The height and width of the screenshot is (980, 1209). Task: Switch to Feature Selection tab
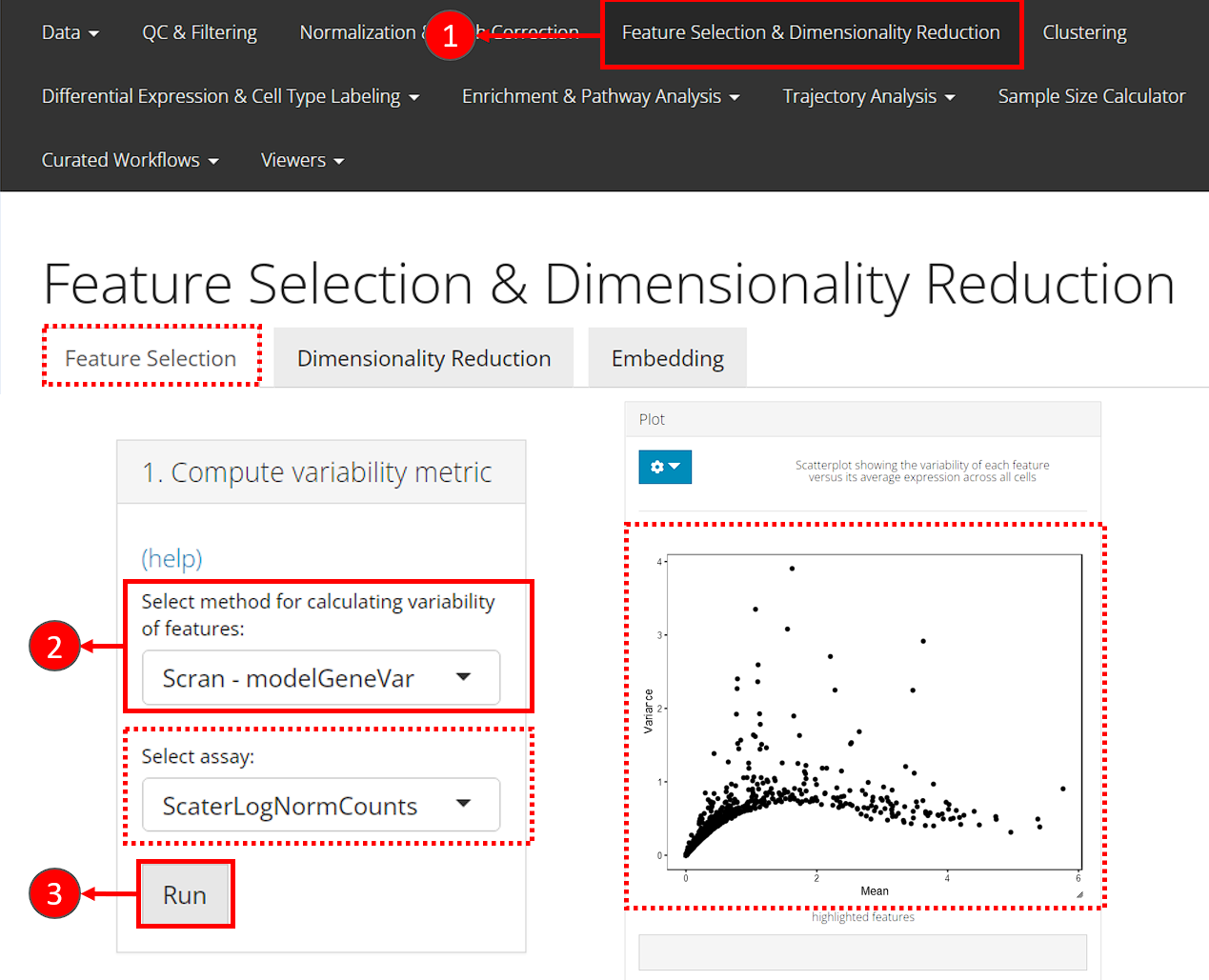[151, 358]
